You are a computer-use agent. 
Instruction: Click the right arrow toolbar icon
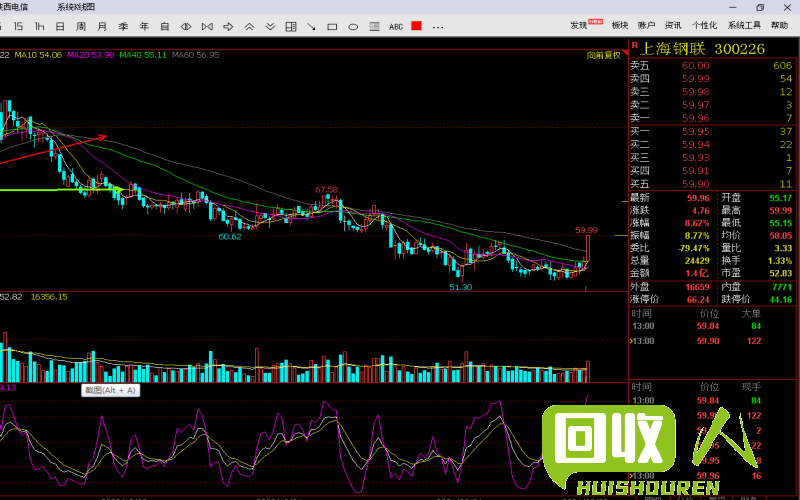(228, 27)
